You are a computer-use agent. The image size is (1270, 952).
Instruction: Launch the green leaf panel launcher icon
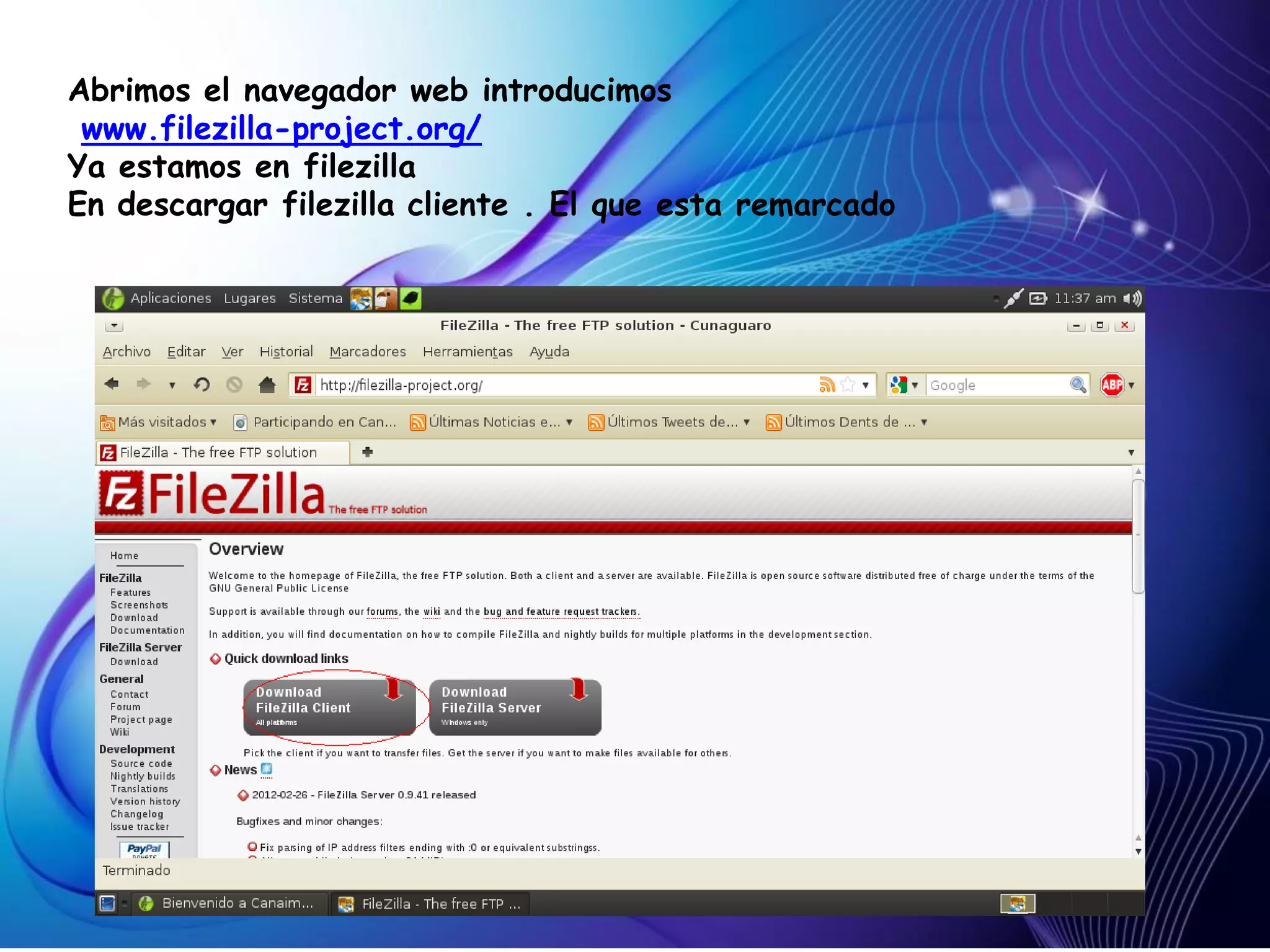[411, 299]
